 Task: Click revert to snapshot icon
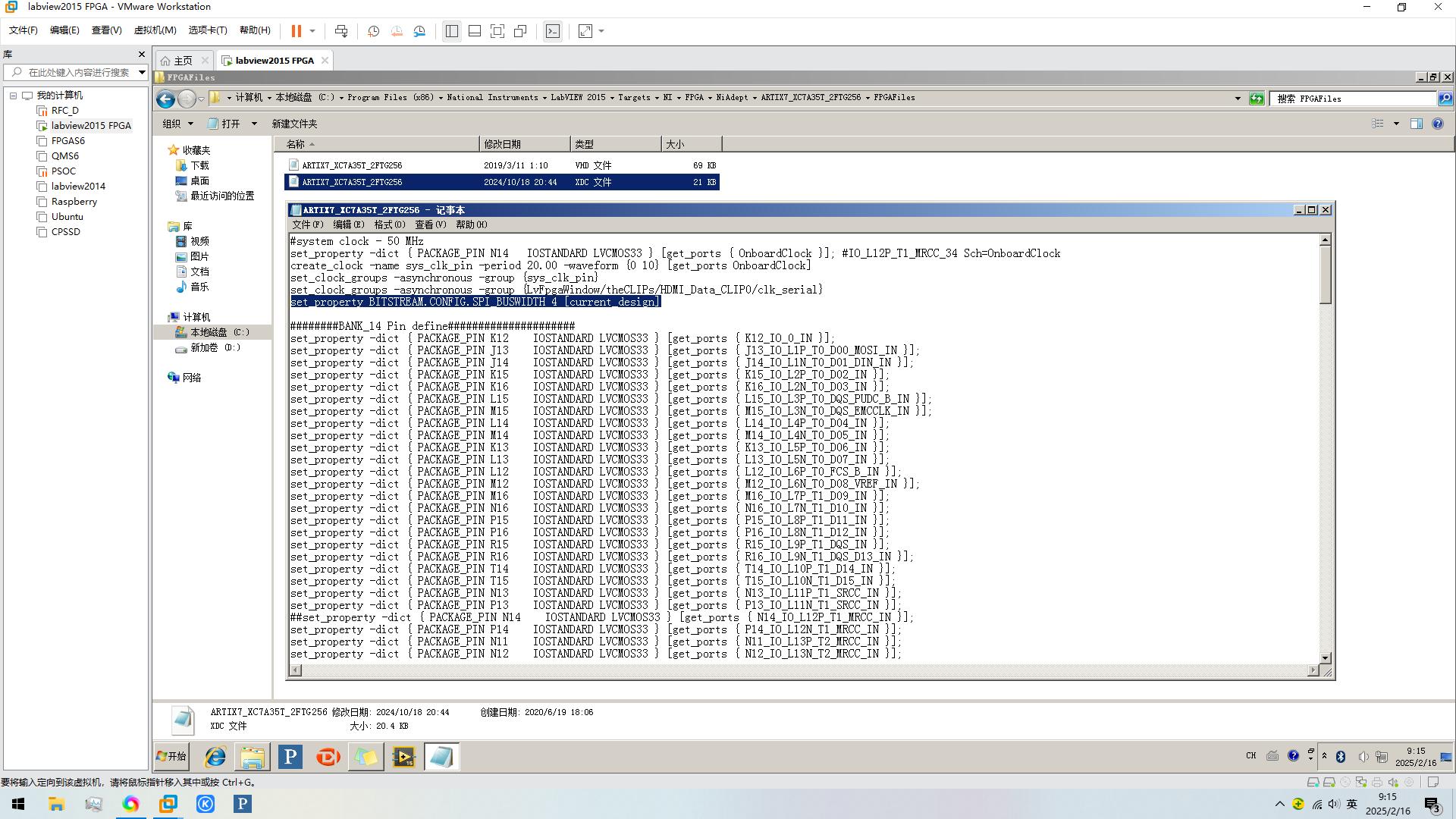tap(397, 31)
